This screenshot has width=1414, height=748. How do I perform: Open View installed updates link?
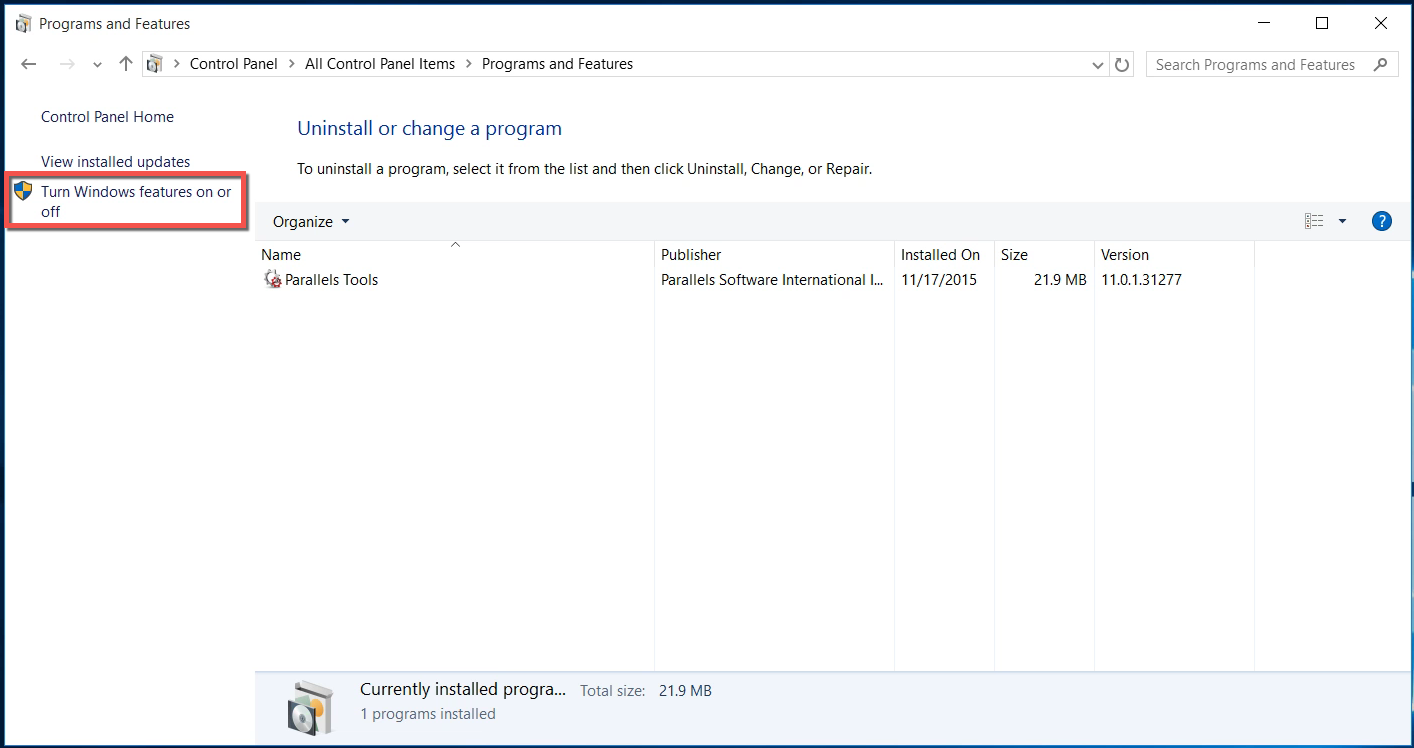coord(115,161)
